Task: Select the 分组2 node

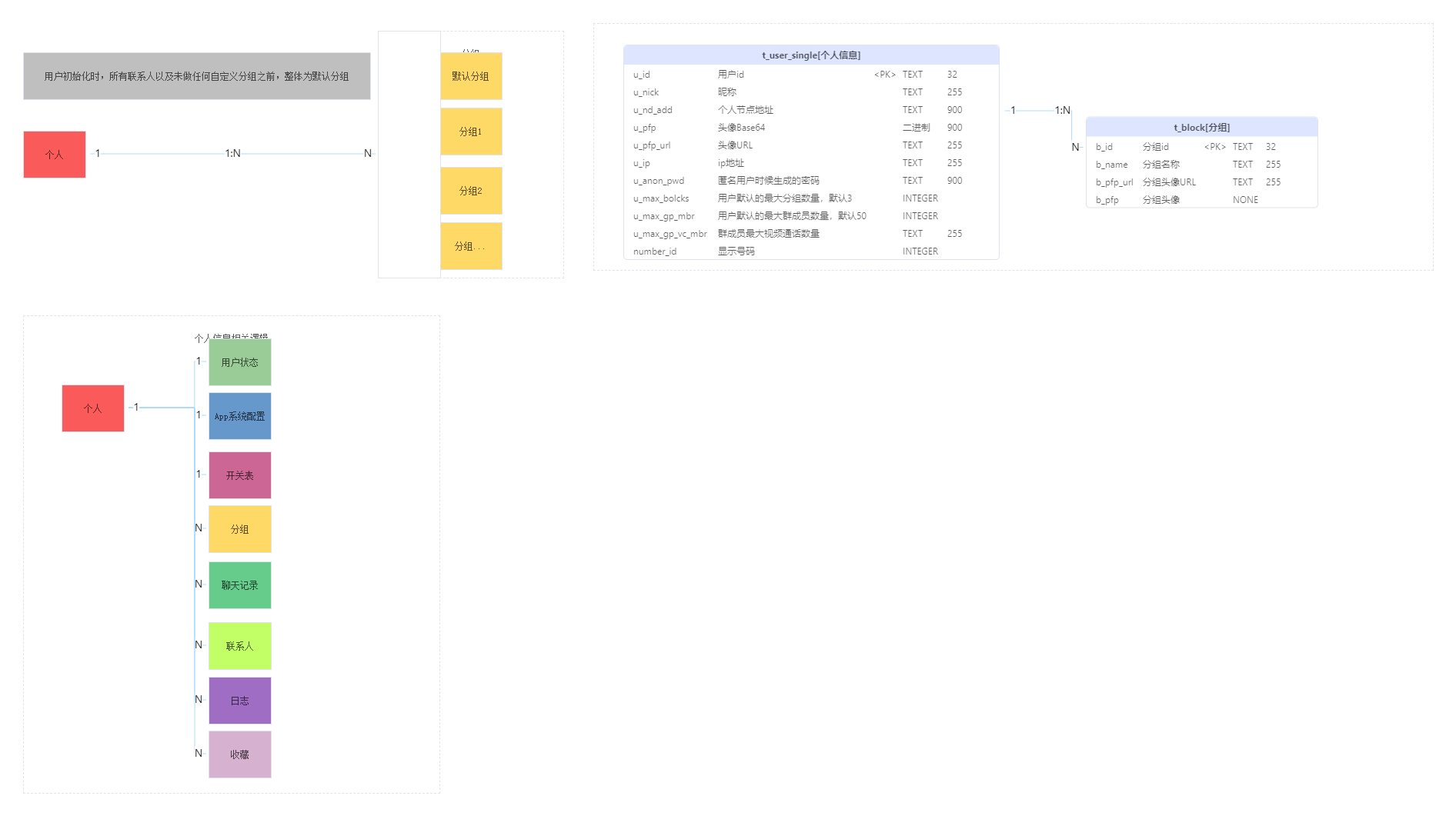Action: point(471,191)
